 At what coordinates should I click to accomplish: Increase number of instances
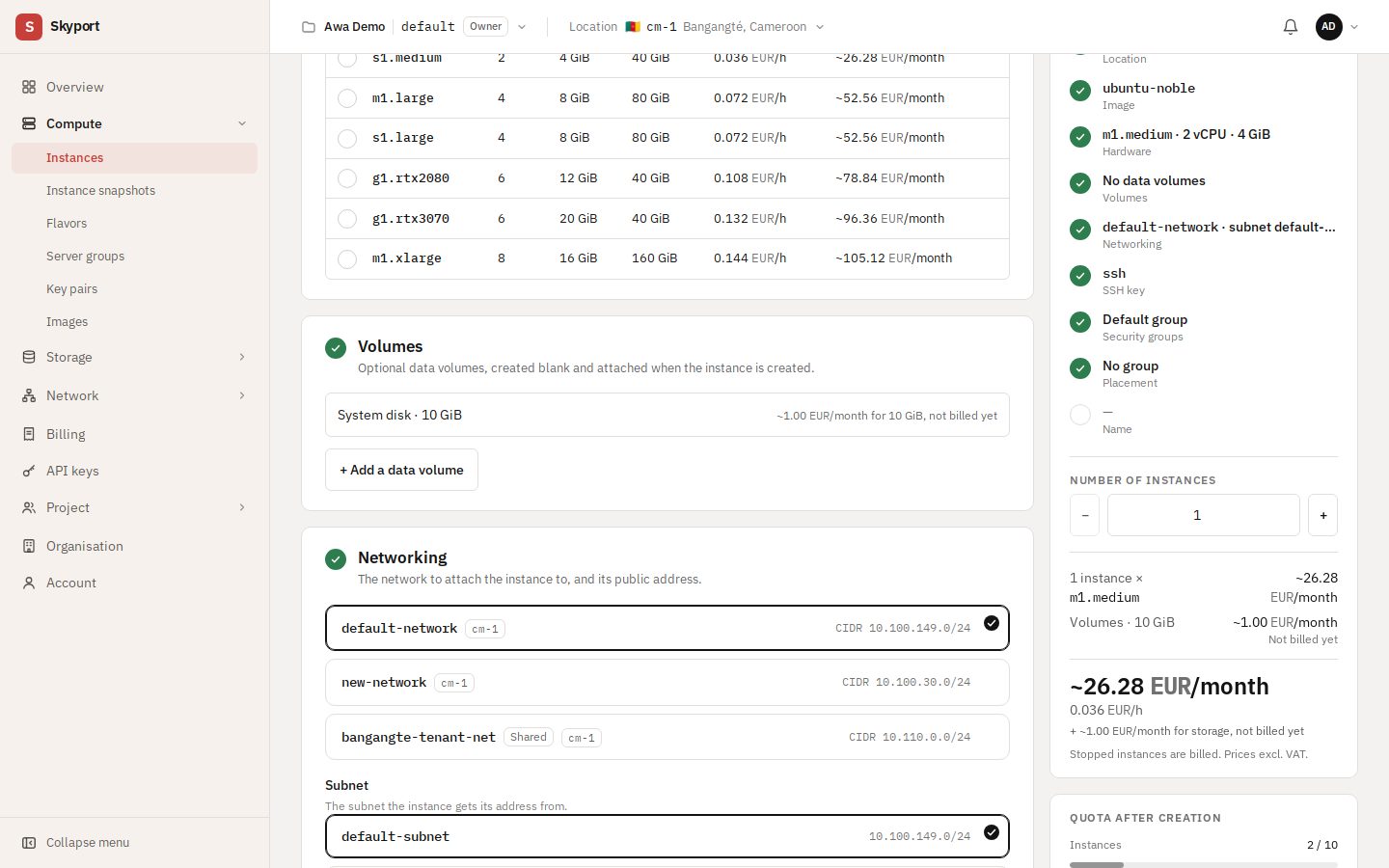click(1322, 515)
